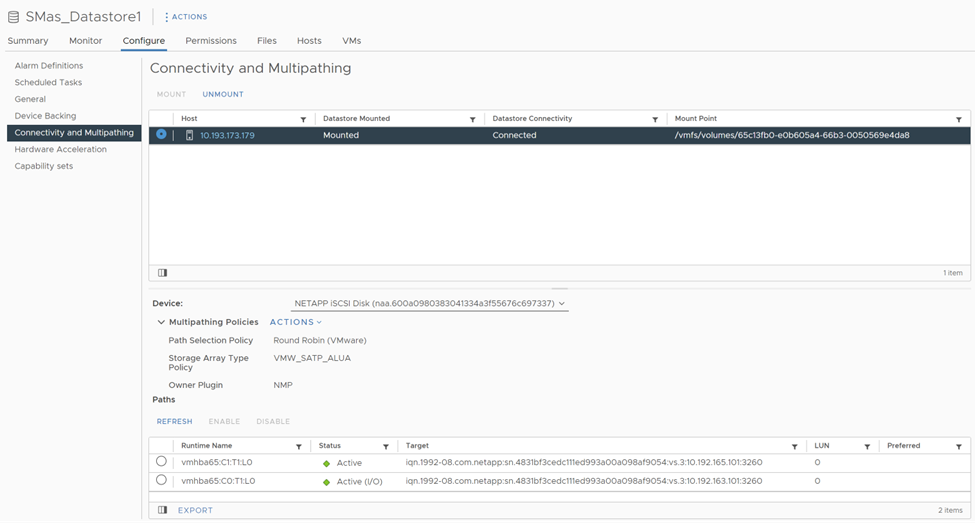Select path vmhba65:C1:T1:L0 radio button
This screenshot has width=975, height=523.
161,462
